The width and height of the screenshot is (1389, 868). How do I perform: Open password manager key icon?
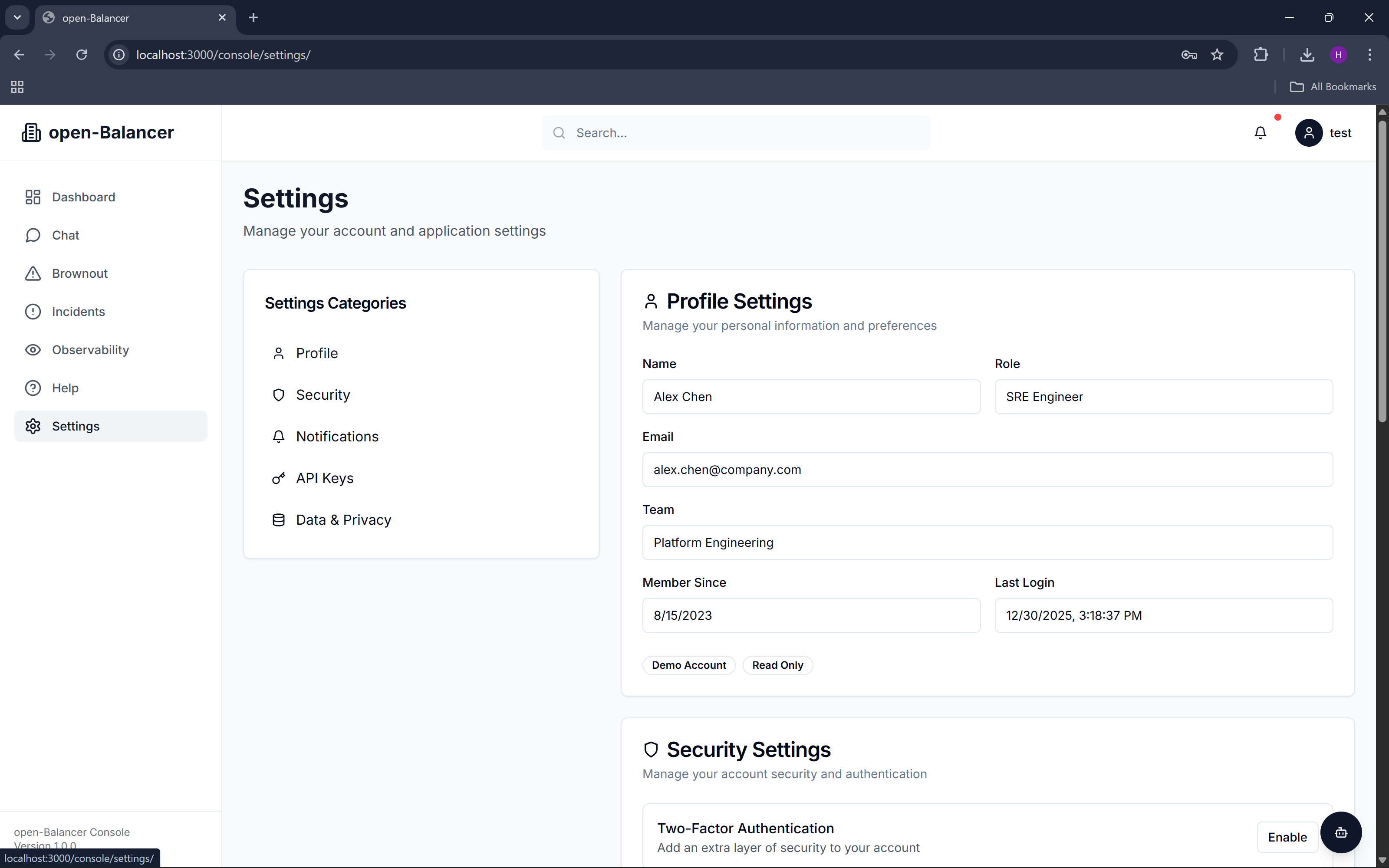tap(1189, 55)
